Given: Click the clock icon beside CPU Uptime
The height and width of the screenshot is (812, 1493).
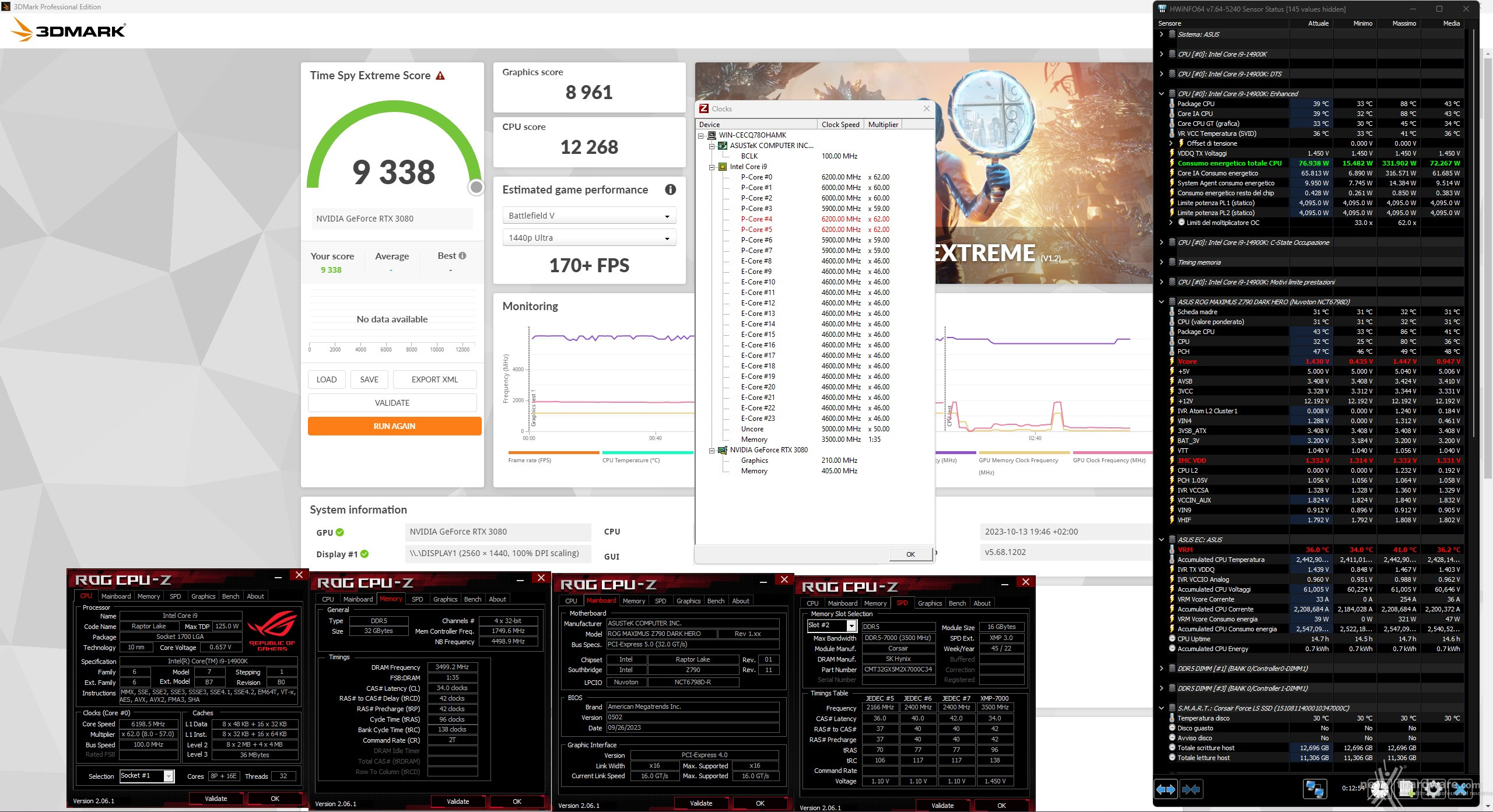Looking at the screenshot, I should coord(1172,639).
